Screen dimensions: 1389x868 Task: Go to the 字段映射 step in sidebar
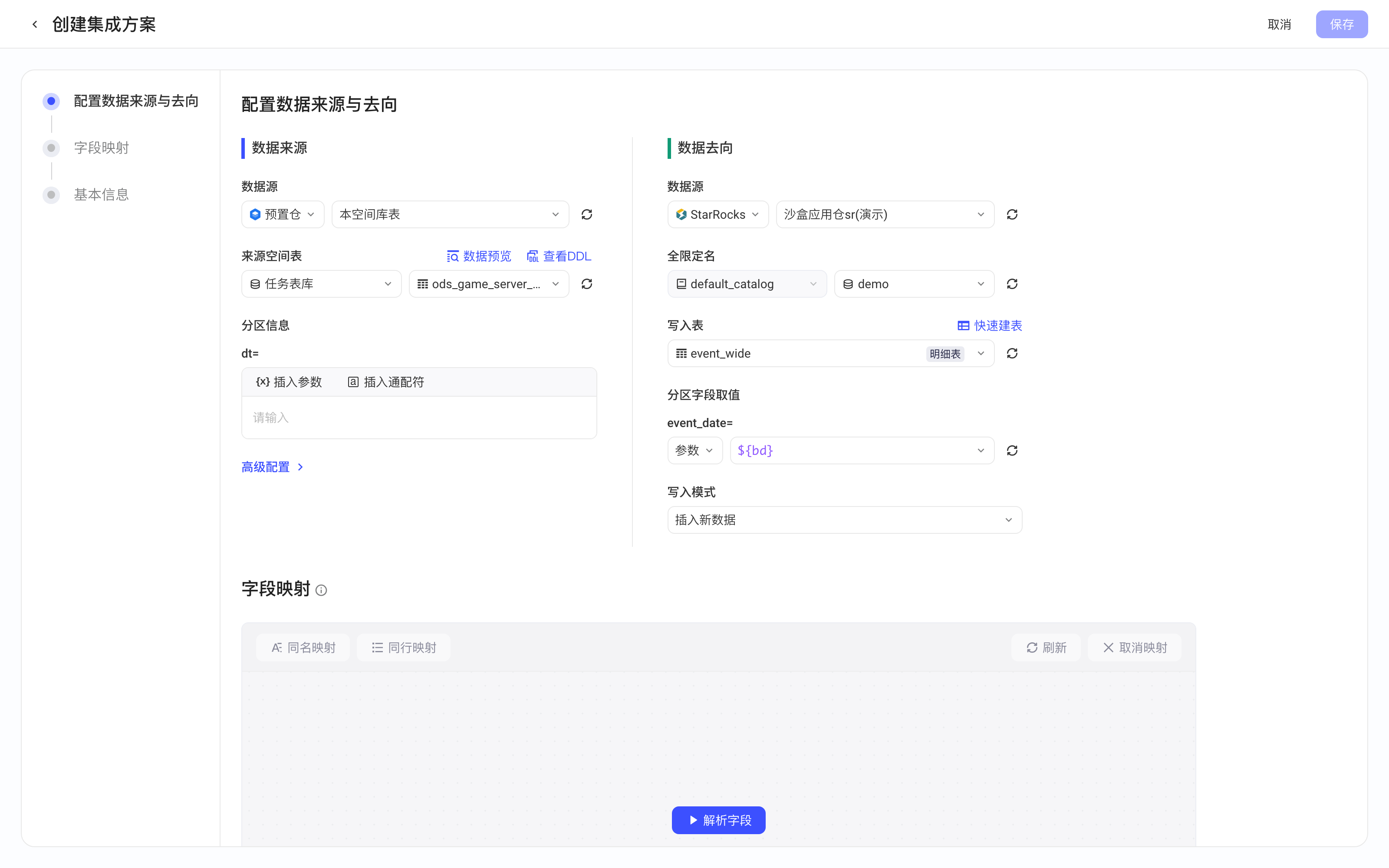[x=86, y=148]
